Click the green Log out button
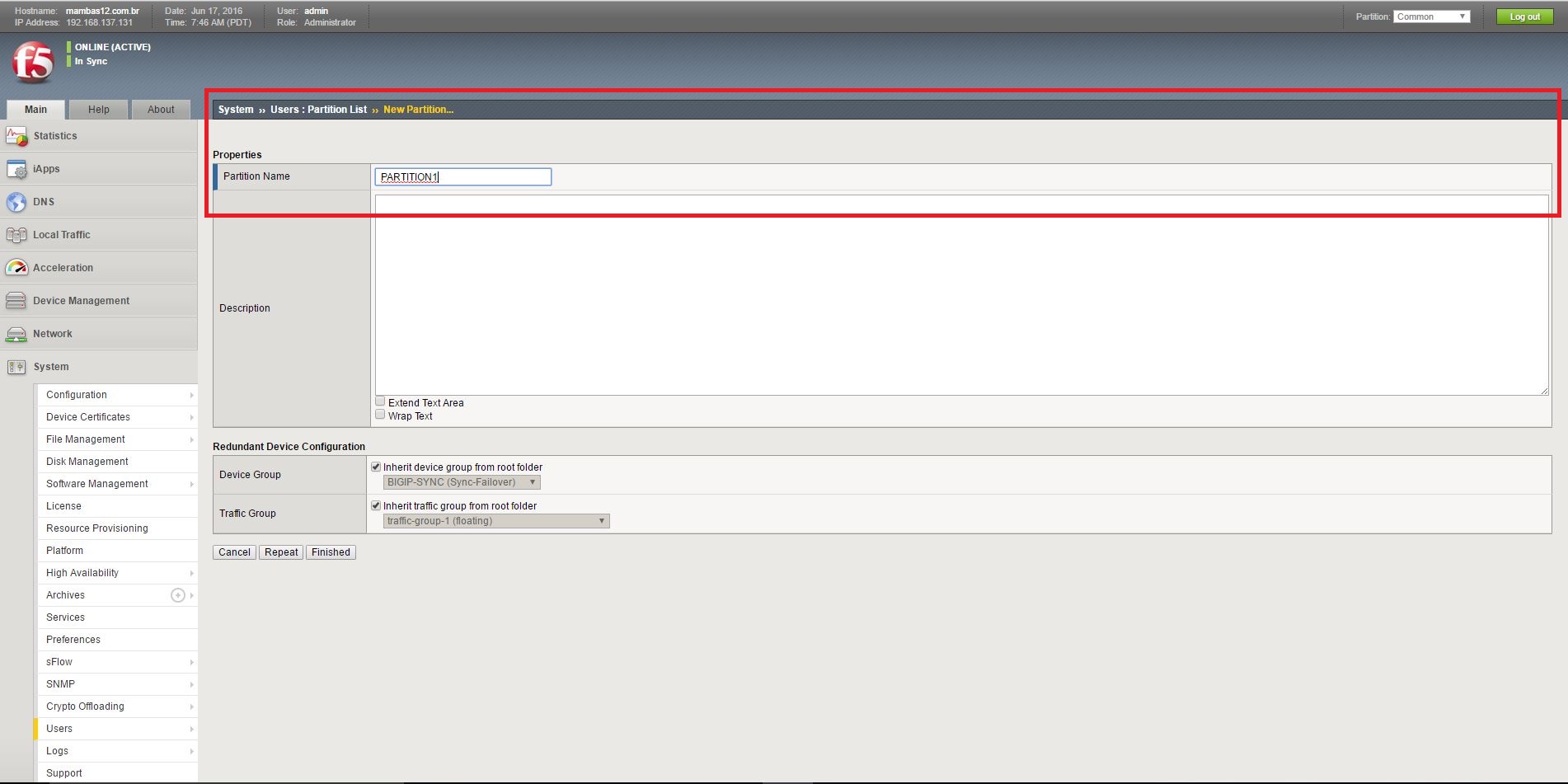Viewport: 1568px width, 784px height. click(1524, 16)
